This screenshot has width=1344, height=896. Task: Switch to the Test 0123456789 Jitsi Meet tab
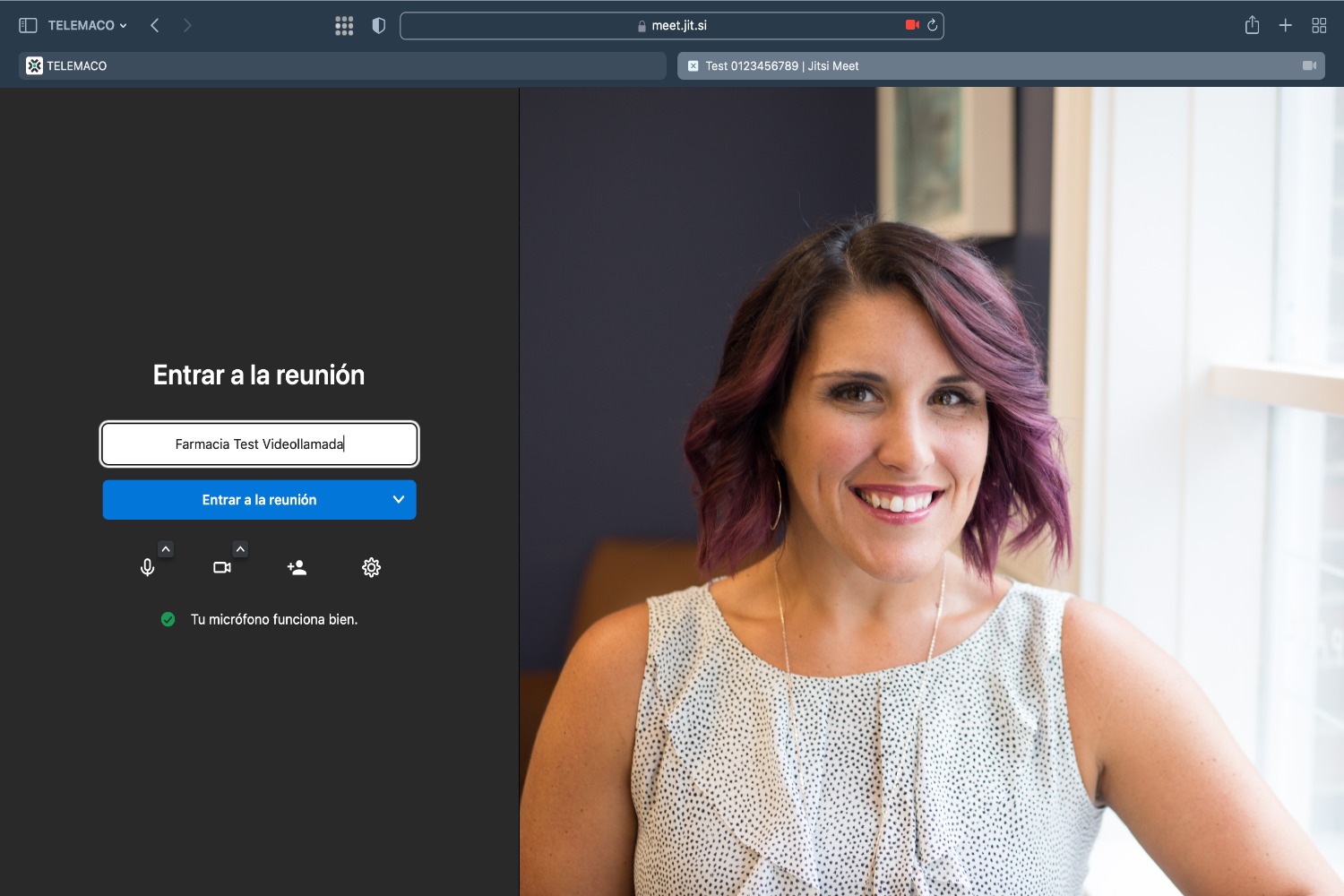[1001, 65]
